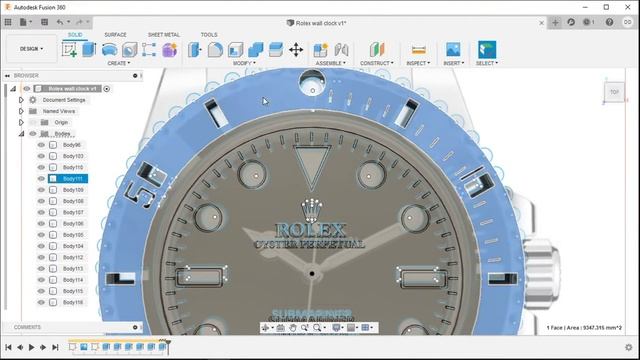Click the Select tool icon
Viewport: 640px width, 360px height.
pyautogui.click(x=487, y=50)
